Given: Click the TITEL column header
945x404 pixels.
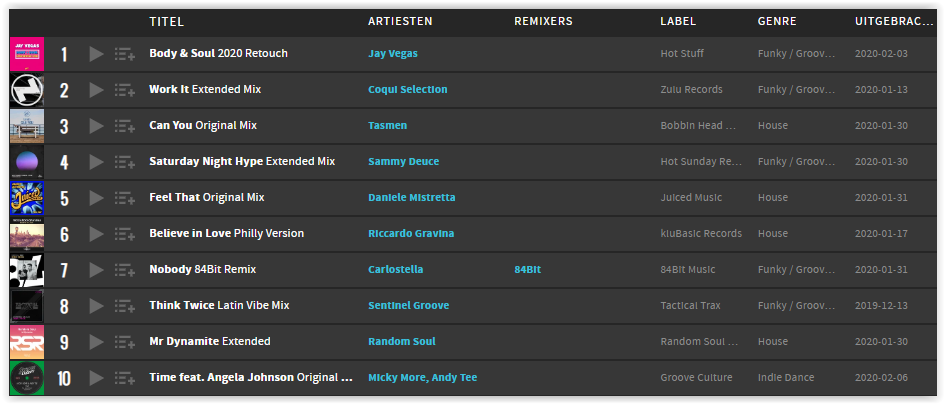Looking at the screenshot, I should 166,22.
